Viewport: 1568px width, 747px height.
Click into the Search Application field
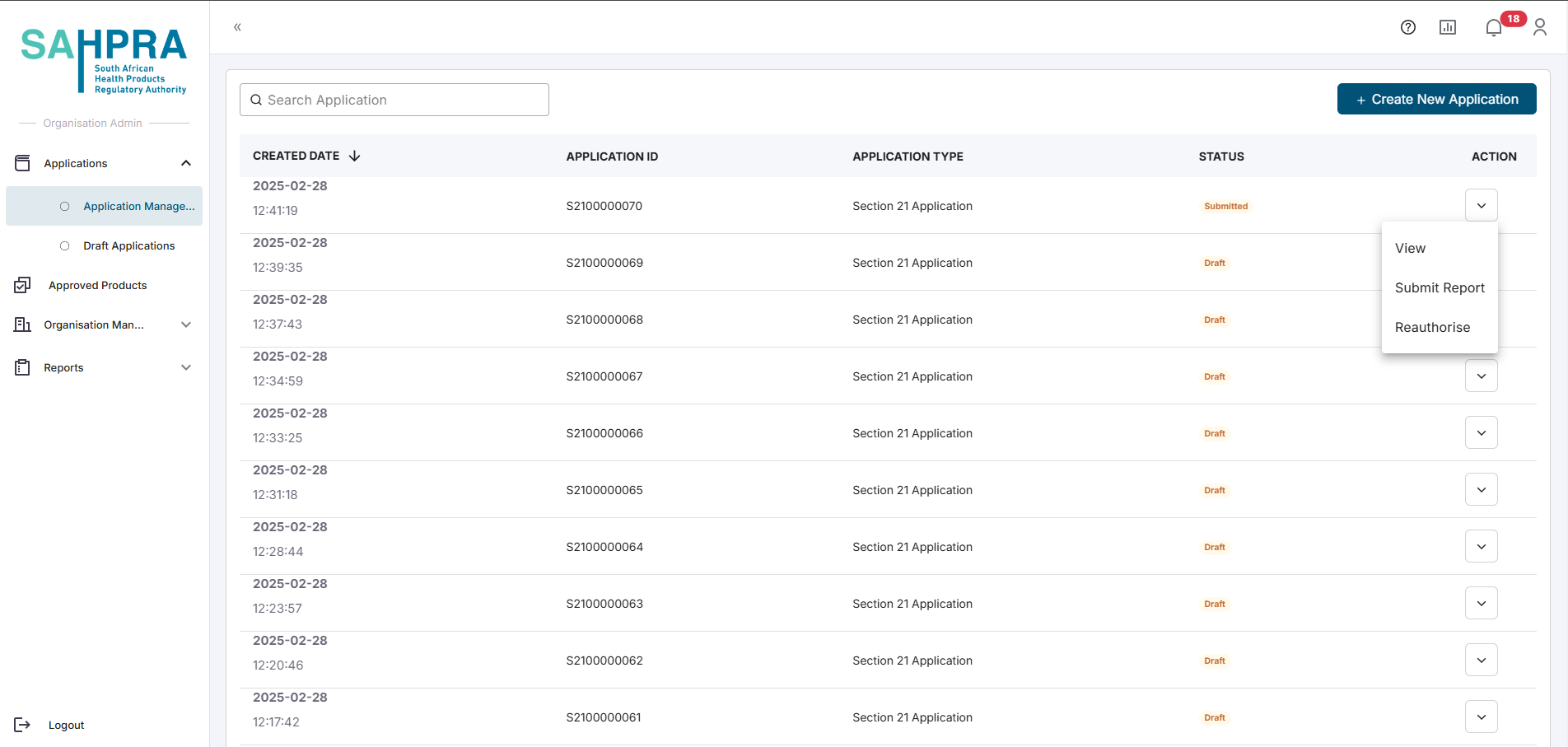click(394, 100)
